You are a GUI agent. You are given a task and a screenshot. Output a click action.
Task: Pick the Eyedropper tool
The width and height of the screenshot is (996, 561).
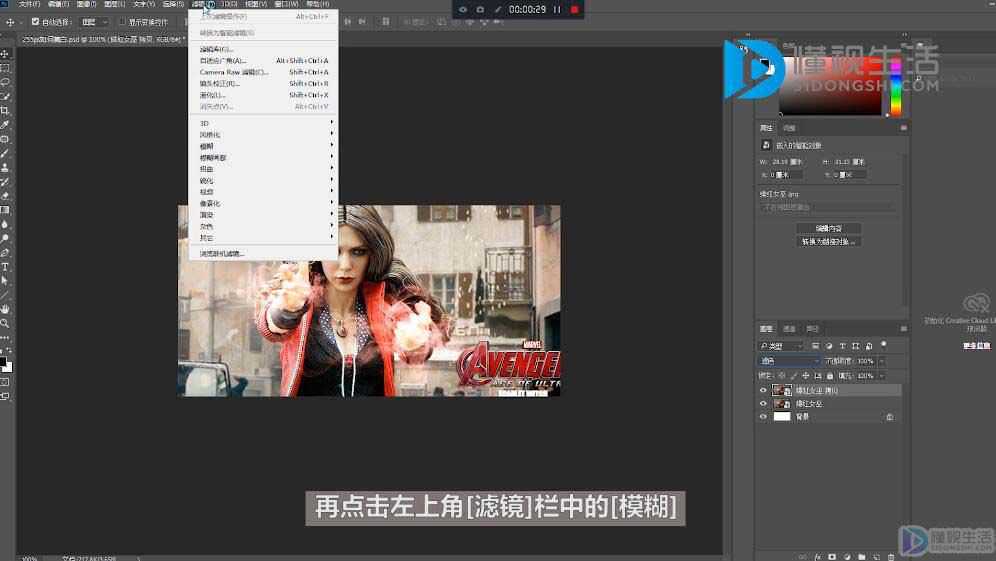[x=5, y=125]
